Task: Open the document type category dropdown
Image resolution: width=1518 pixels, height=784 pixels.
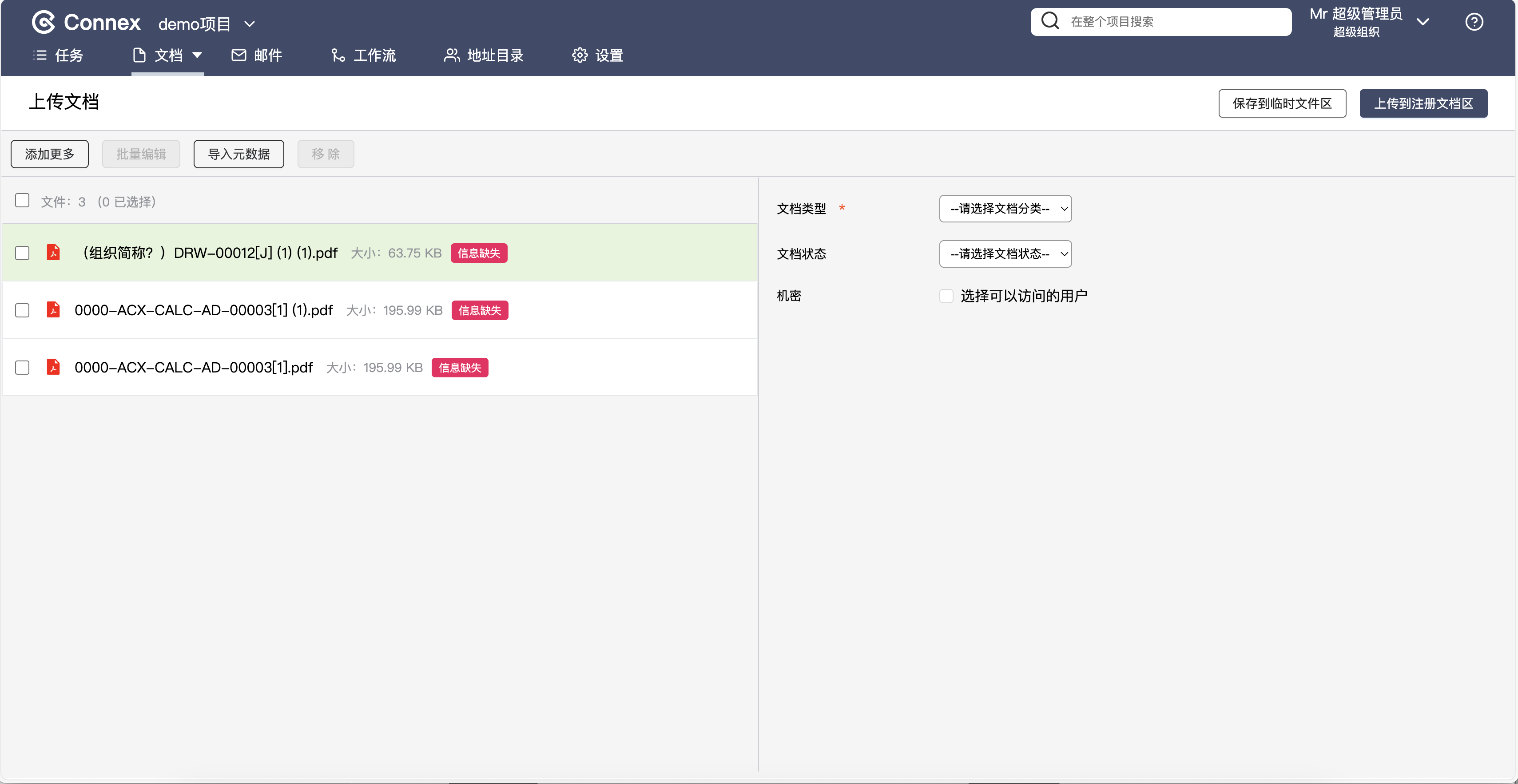Action: (1005, 209)
